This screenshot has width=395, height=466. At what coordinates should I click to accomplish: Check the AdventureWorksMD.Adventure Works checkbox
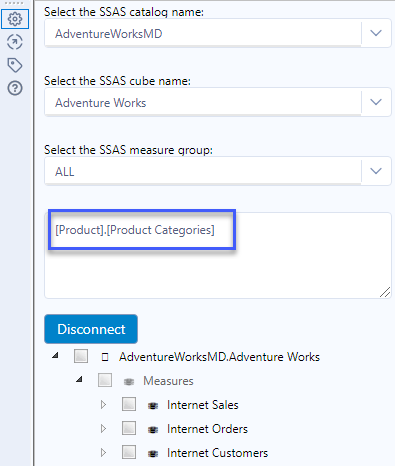81,356
